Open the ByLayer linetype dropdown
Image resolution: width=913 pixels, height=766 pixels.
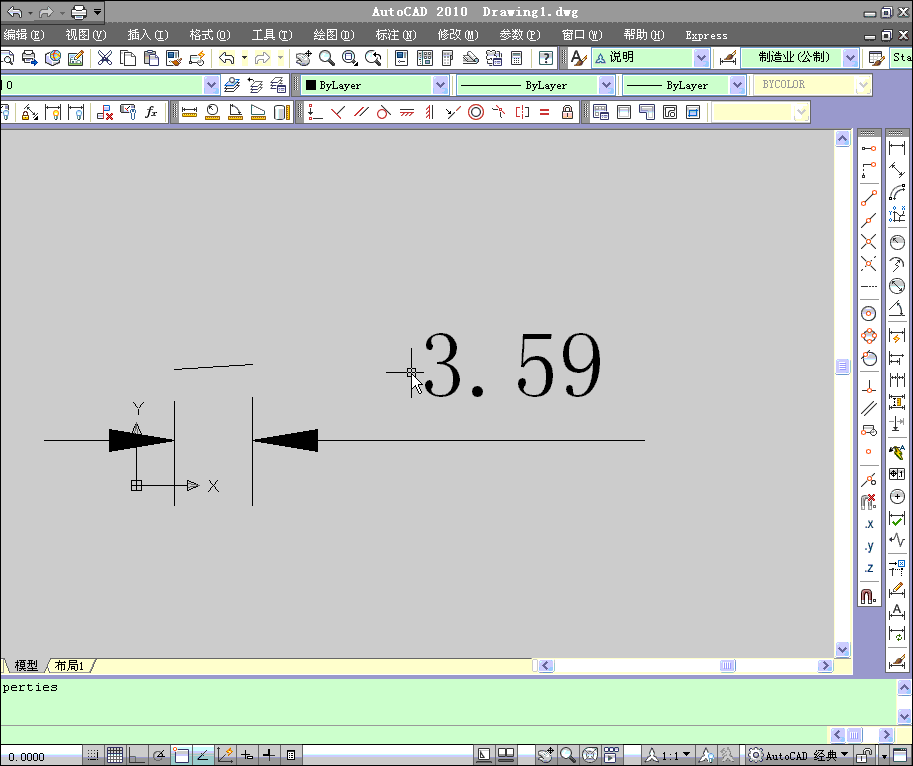[606, 85]
